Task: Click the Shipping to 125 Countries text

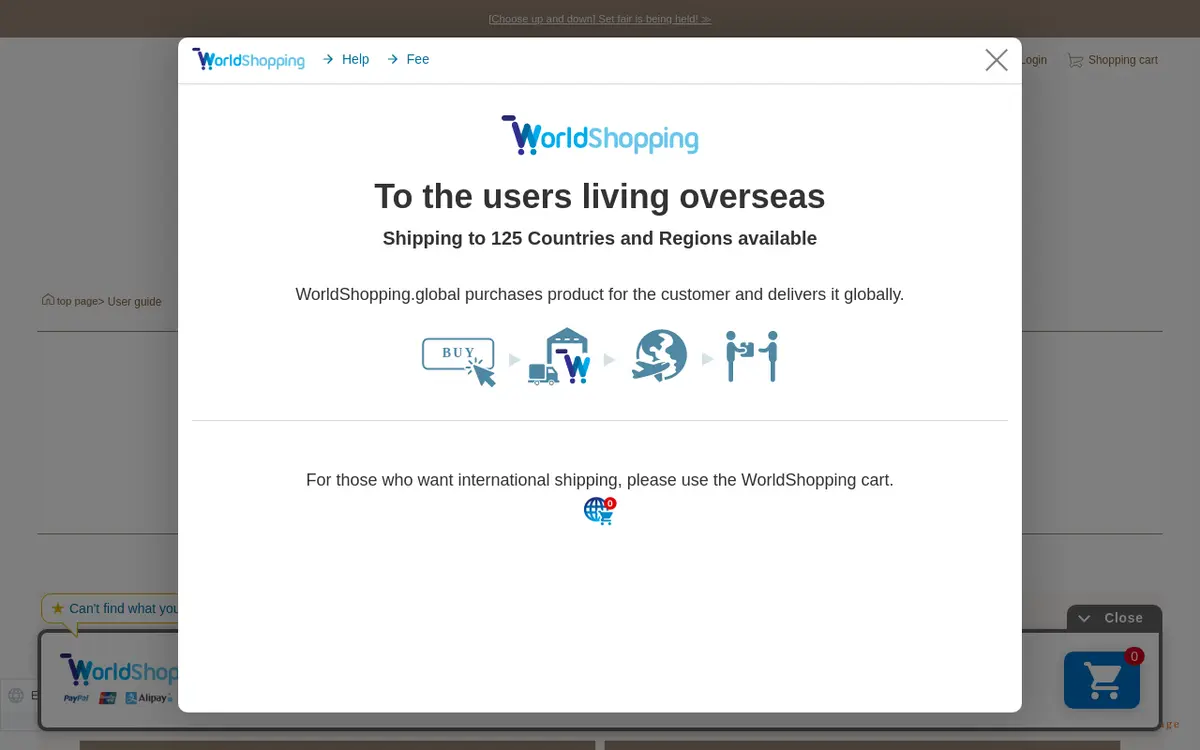Action: pyautogui.click(x=600, y=238)
